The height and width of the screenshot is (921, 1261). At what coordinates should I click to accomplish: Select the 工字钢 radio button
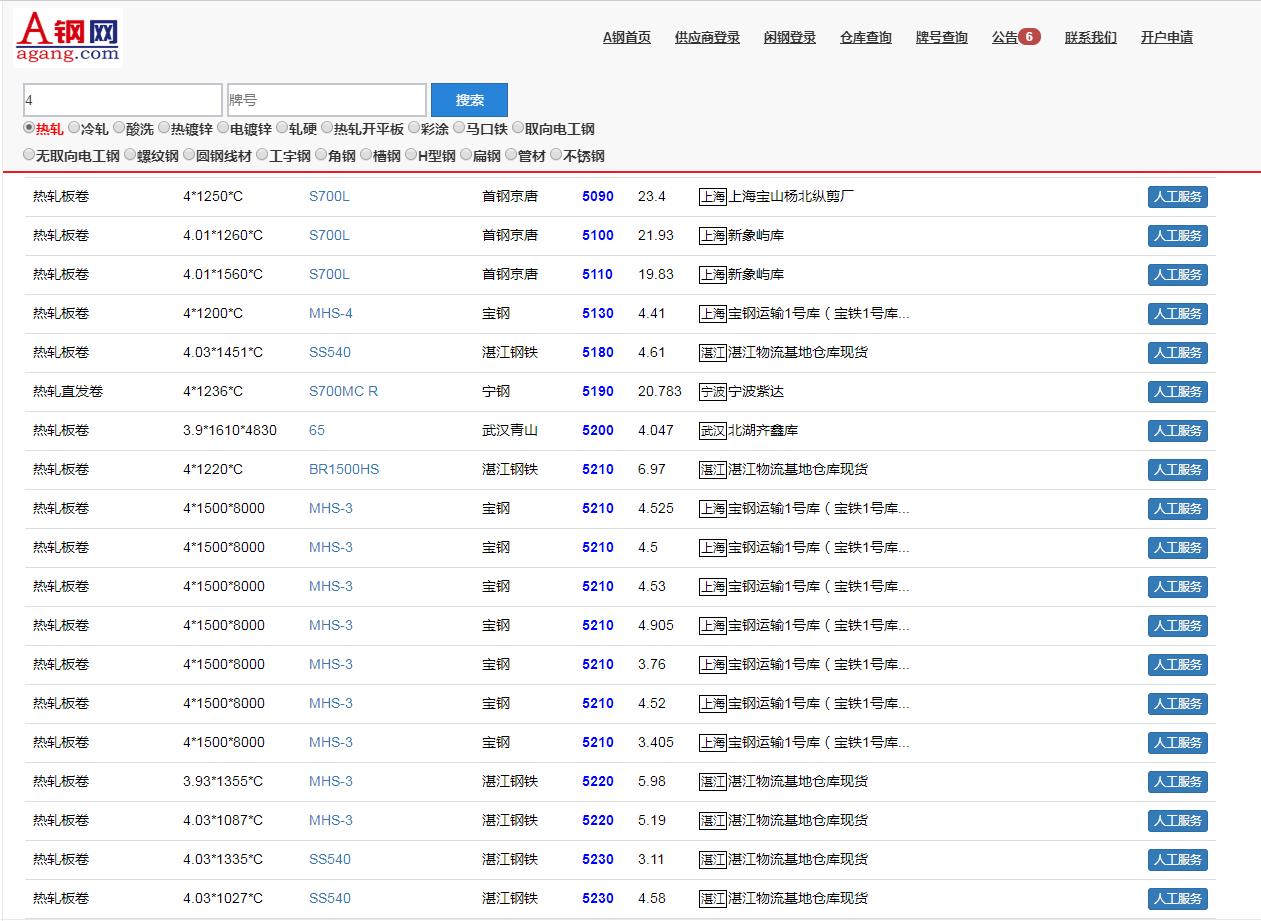point(262,155)
